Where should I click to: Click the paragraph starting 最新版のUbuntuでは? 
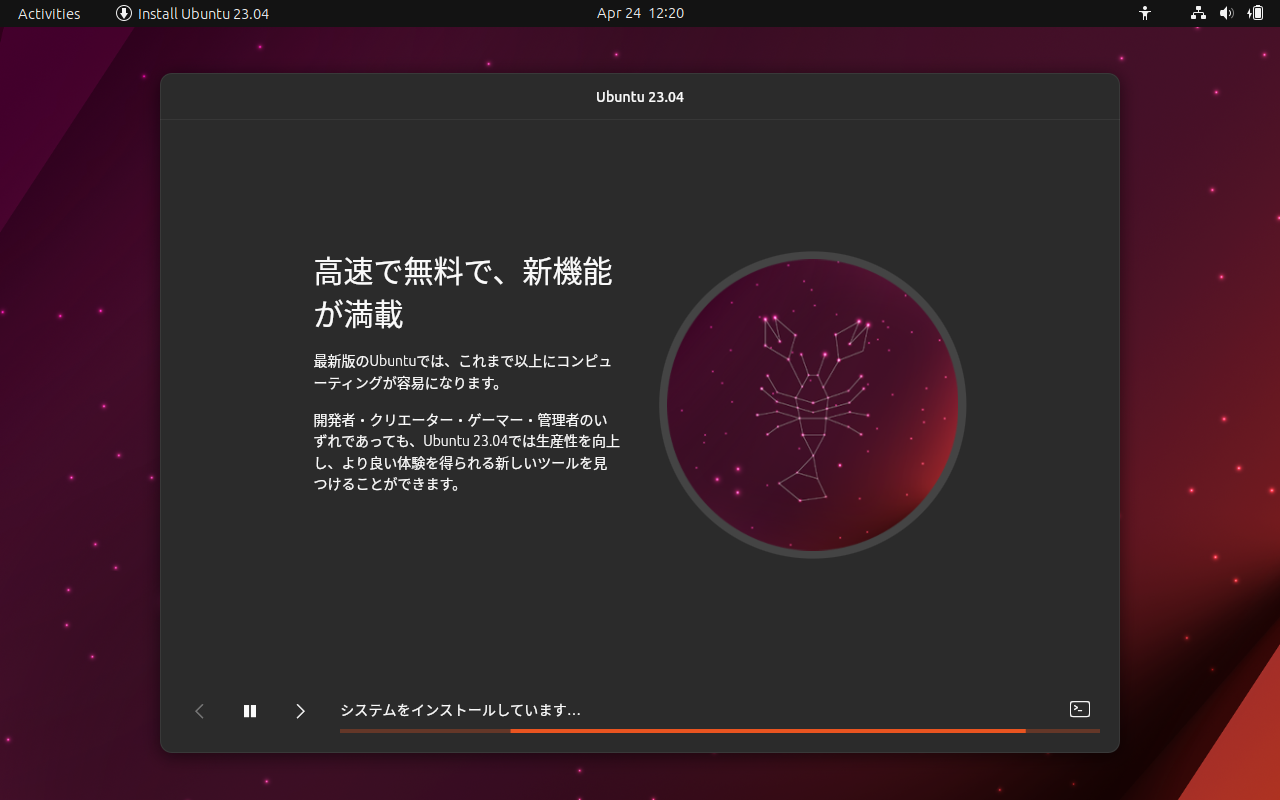pos(463,372)
